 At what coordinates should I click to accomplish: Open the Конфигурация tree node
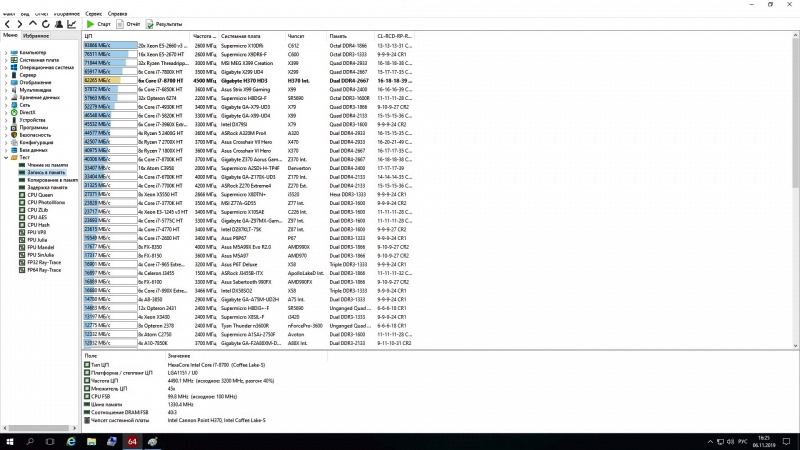click(36, 142)
